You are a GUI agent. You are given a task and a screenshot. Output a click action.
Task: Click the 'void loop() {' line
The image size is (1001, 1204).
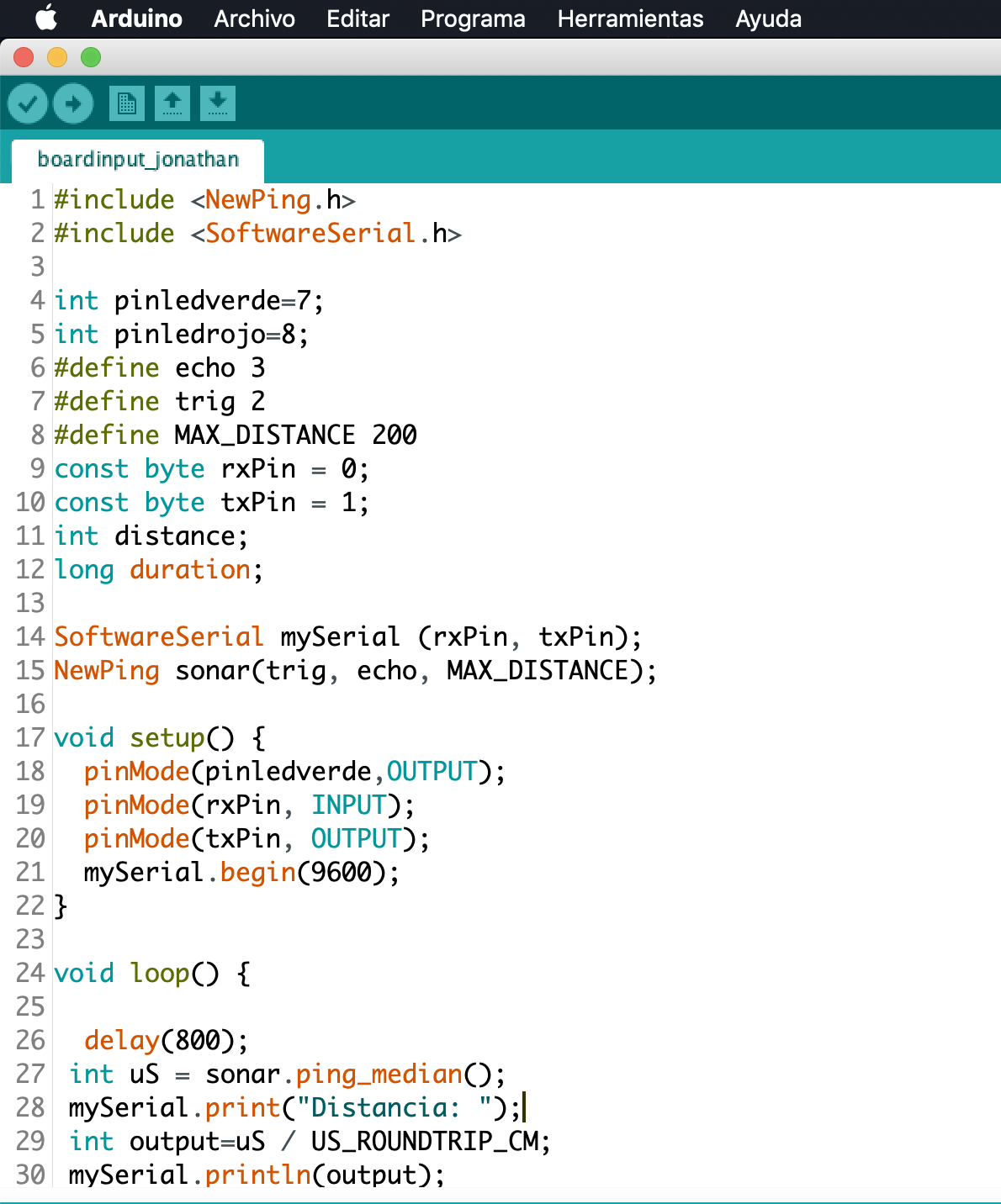point(152,974)
